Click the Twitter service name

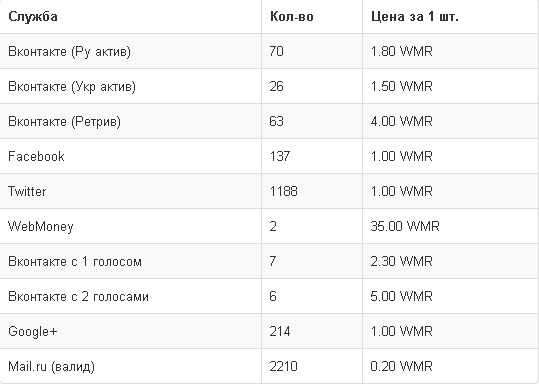[27, 191]
